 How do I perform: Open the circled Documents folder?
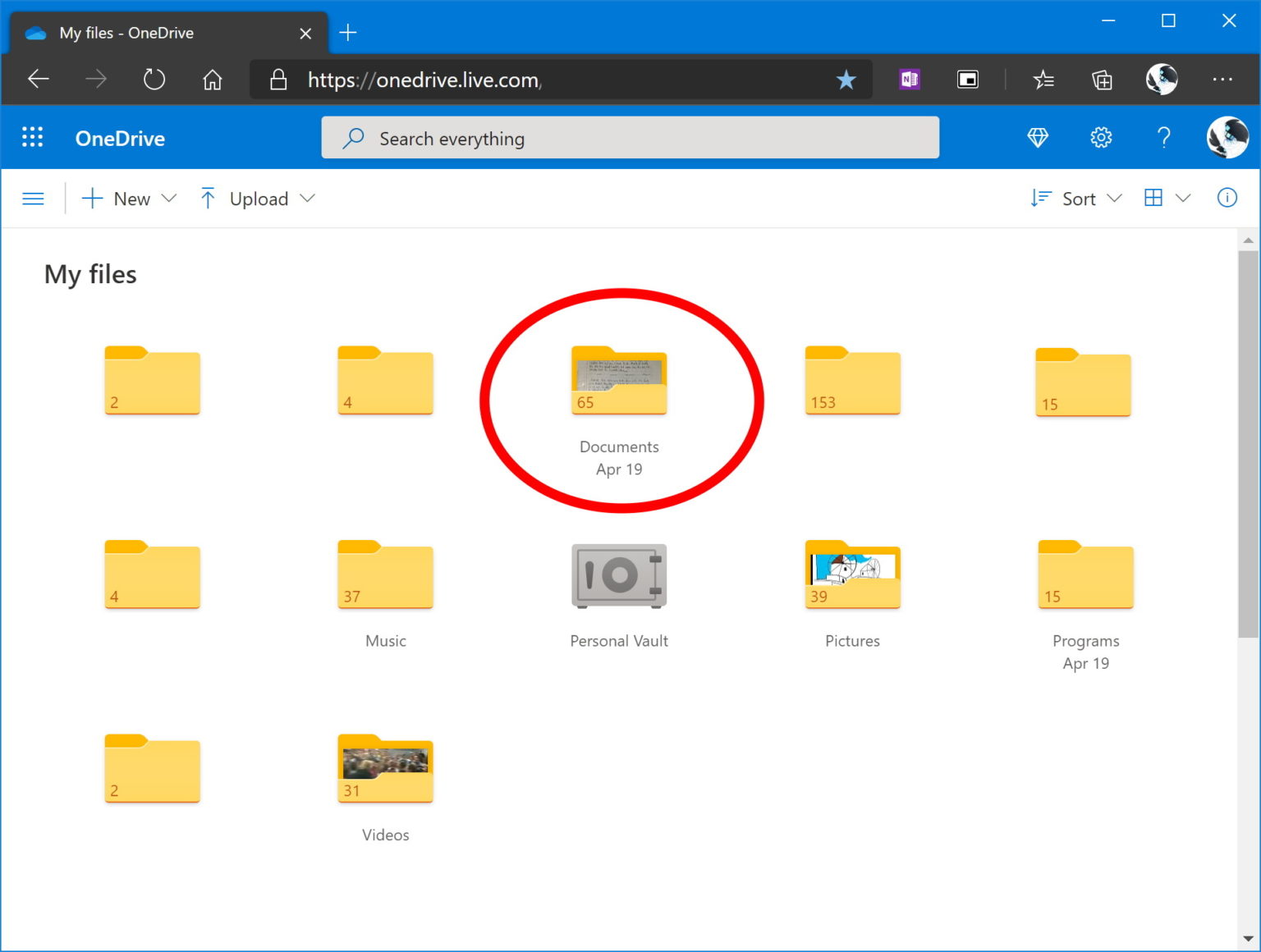click(618, 382)
